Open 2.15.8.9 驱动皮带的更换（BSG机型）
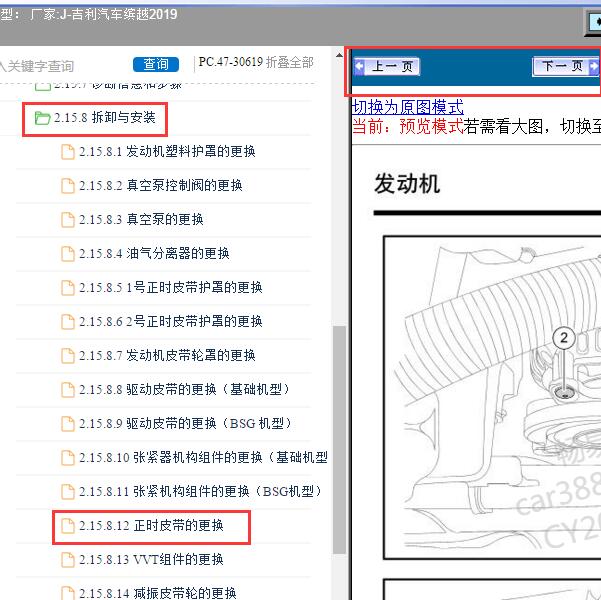Screen dimensions: 601x600 pyautogui.click(x=186, y=424)
